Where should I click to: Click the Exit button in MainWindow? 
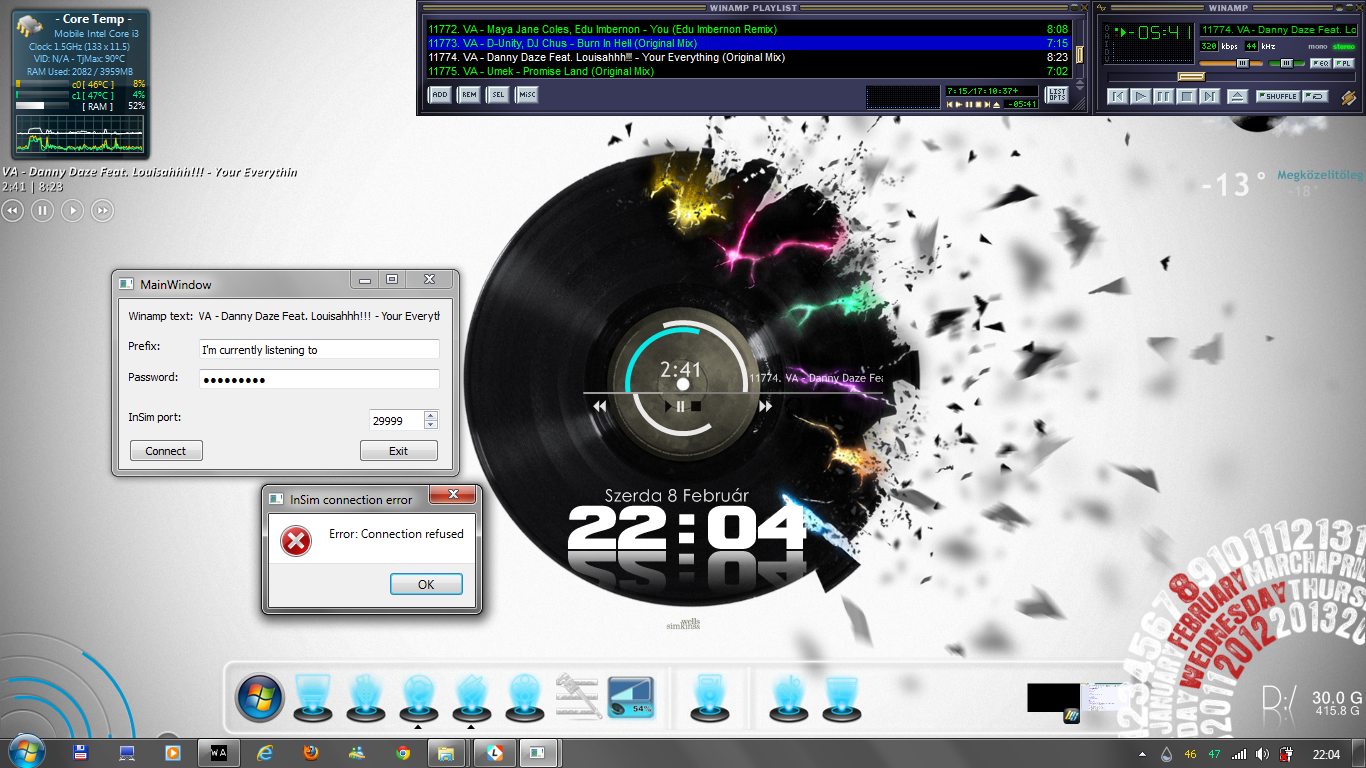tap(398, 451)
